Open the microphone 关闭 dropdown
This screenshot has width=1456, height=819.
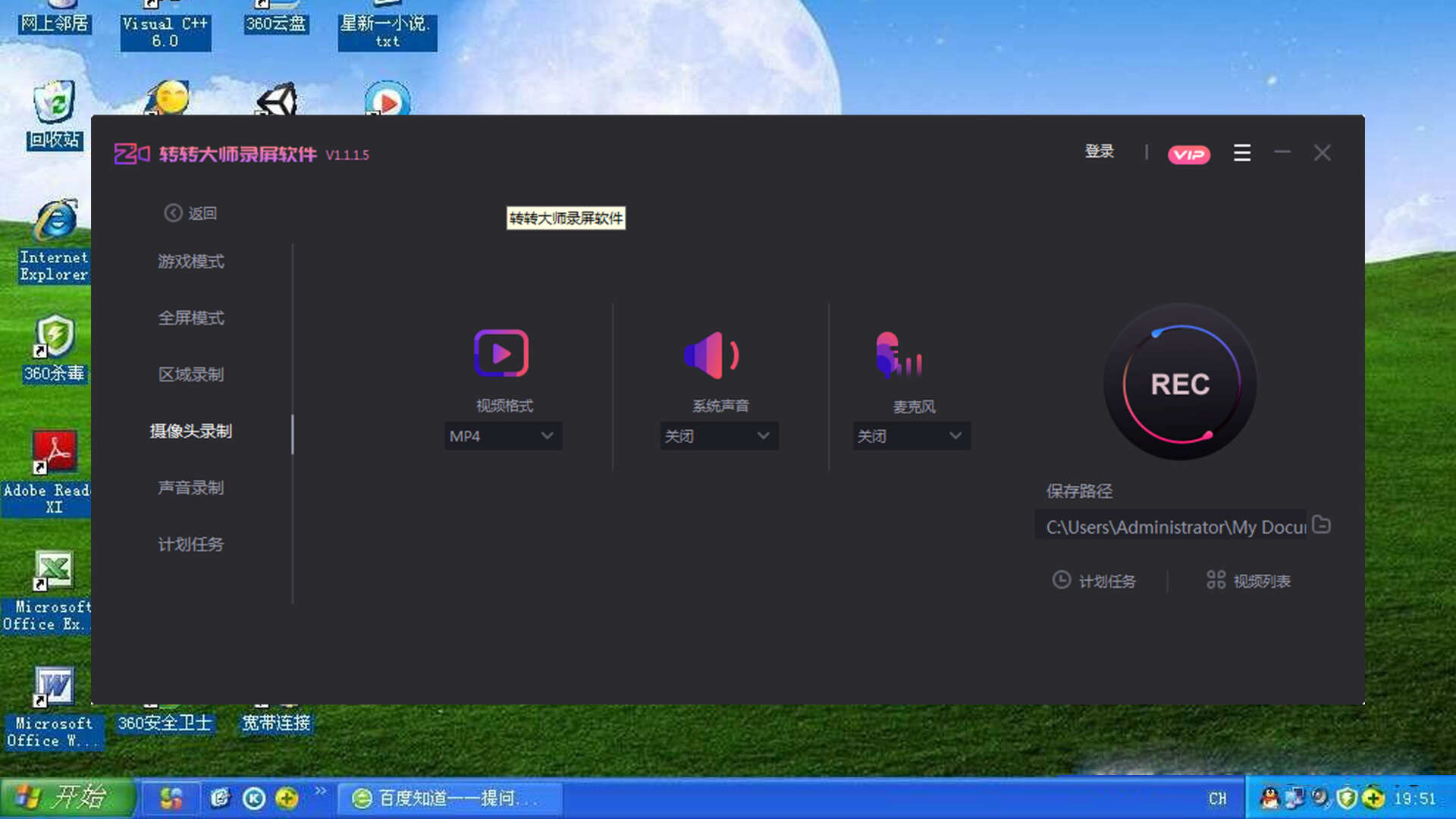point(912,436)
